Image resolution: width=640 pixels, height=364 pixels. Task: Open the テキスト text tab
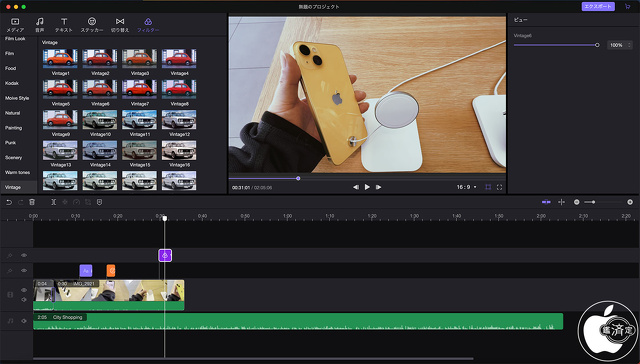(64, 25)
